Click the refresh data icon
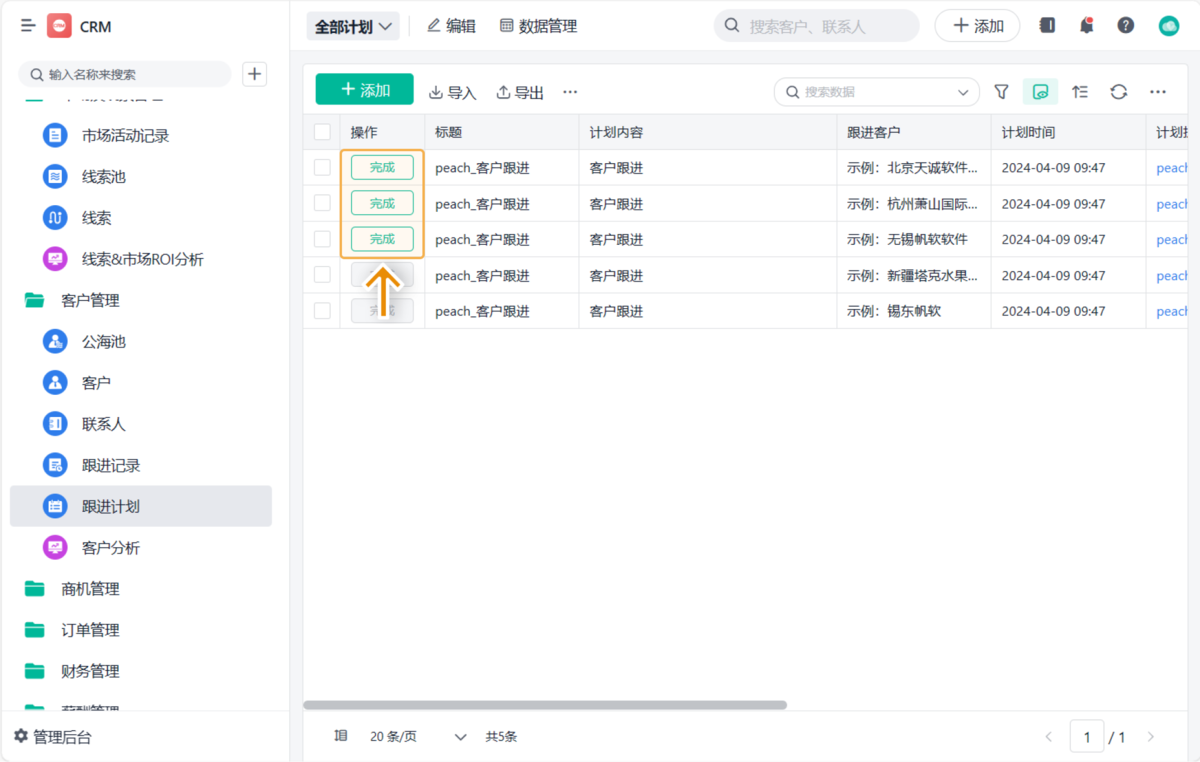The width and height of the screenshot is (1200, 762). click(x=1118, y=92)
